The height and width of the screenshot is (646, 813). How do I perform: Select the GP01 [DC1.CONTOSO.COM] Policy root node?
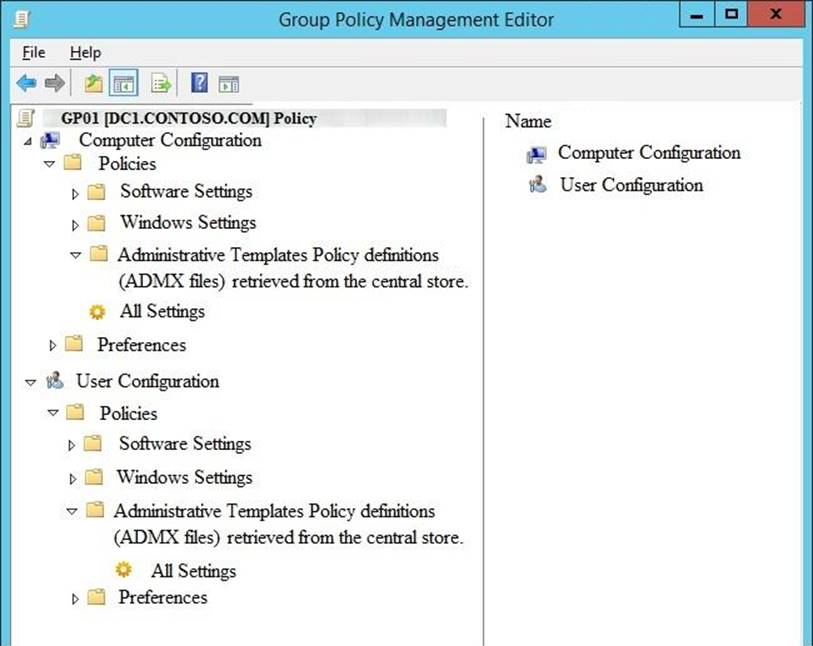(x=188, y=118)
